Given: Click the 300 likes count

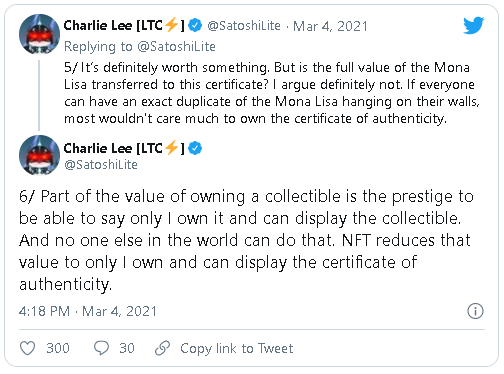Looking at the screenshot, I should pos(58,348).
